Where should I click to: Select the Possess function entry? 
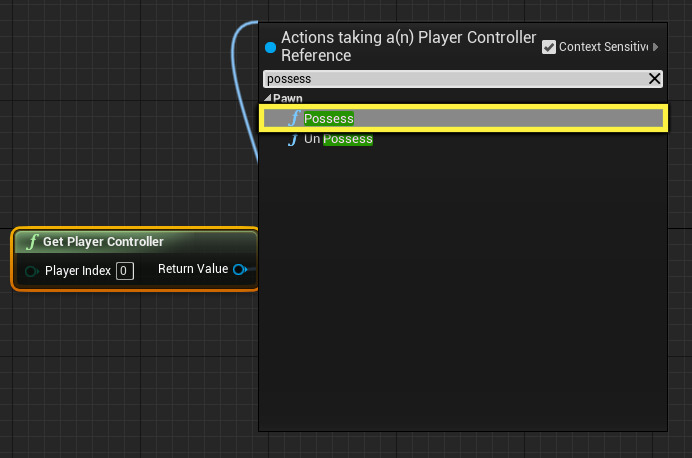click(x=463, y=118)
